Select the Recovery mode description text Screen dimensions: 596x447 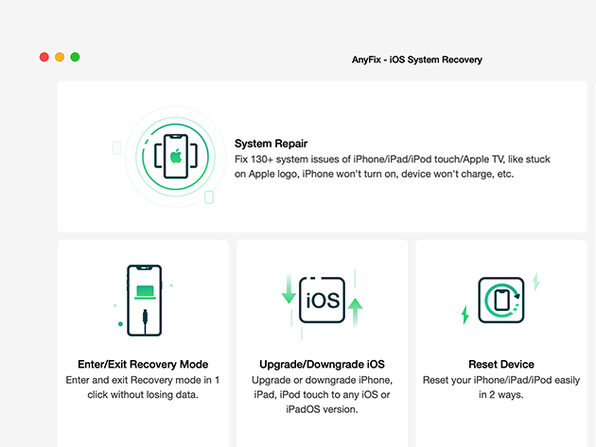143,387
